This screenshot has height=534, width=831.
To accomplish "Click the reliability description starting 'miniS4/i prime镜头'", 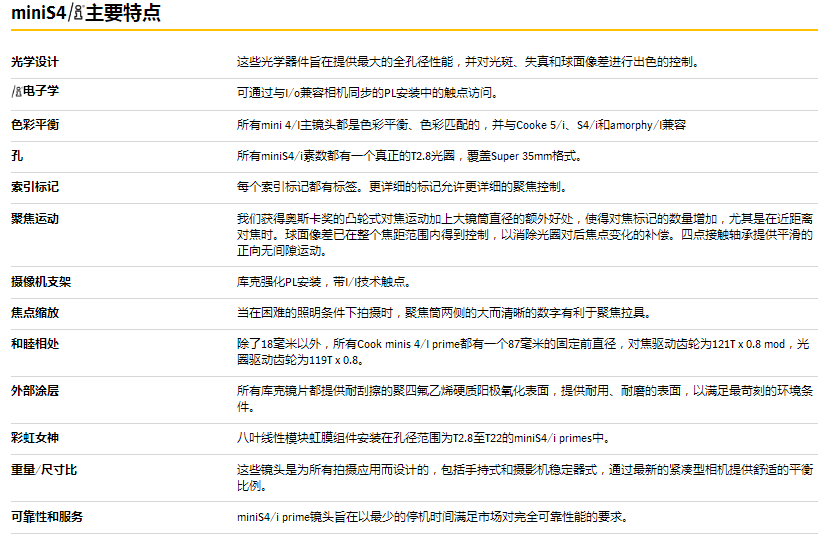I will (x=433, y=517).
